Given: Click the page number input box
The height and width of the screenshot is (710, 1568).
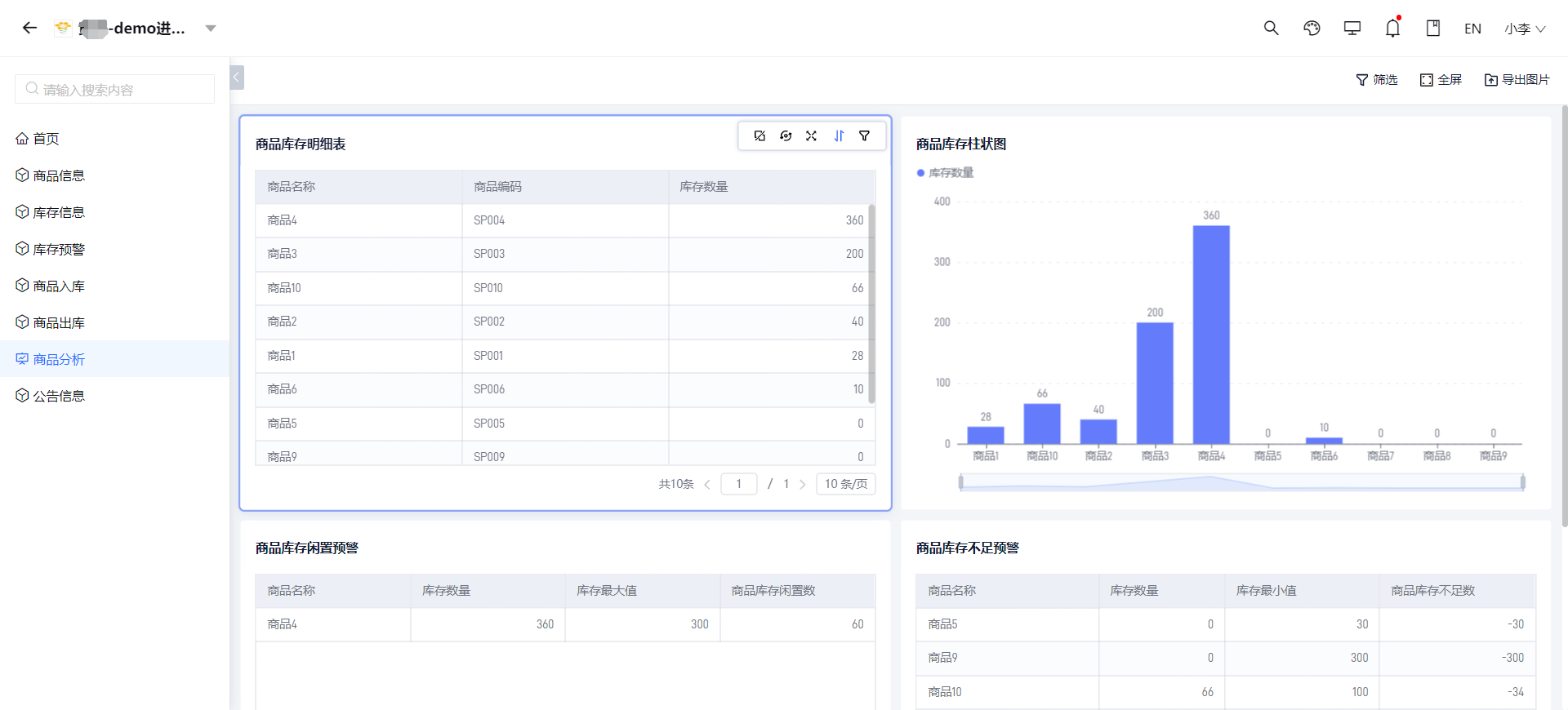Looking at the screenshot, I should point(739,484).
